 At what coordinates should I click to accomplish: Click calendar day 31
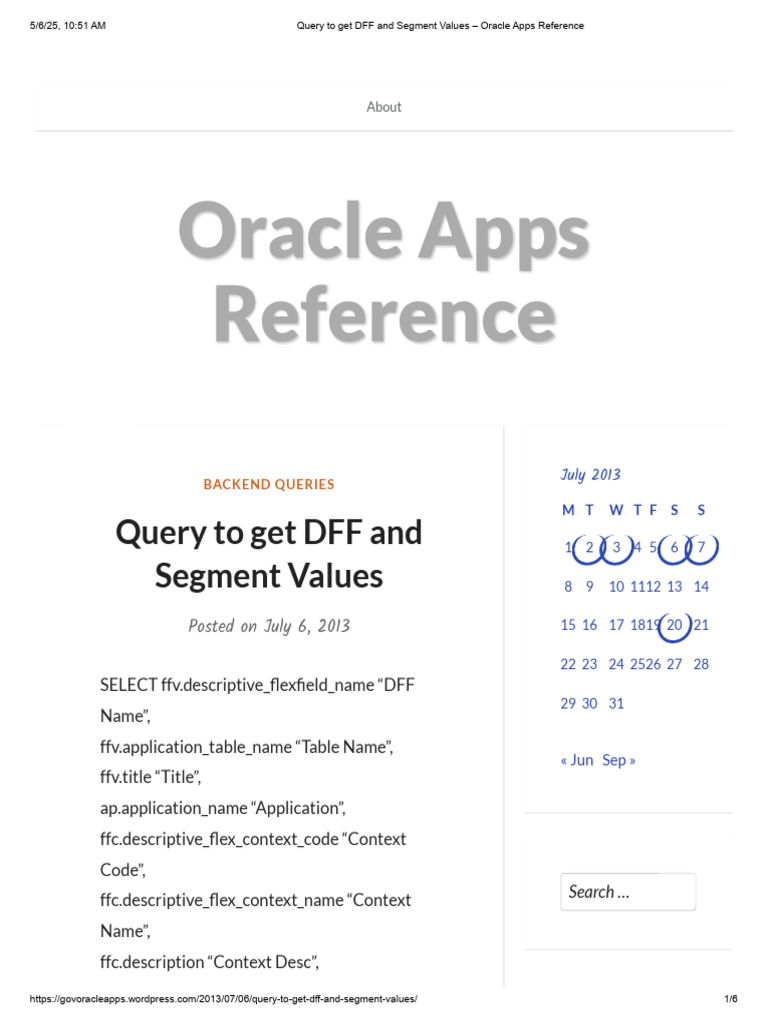(x=616, y=703)
